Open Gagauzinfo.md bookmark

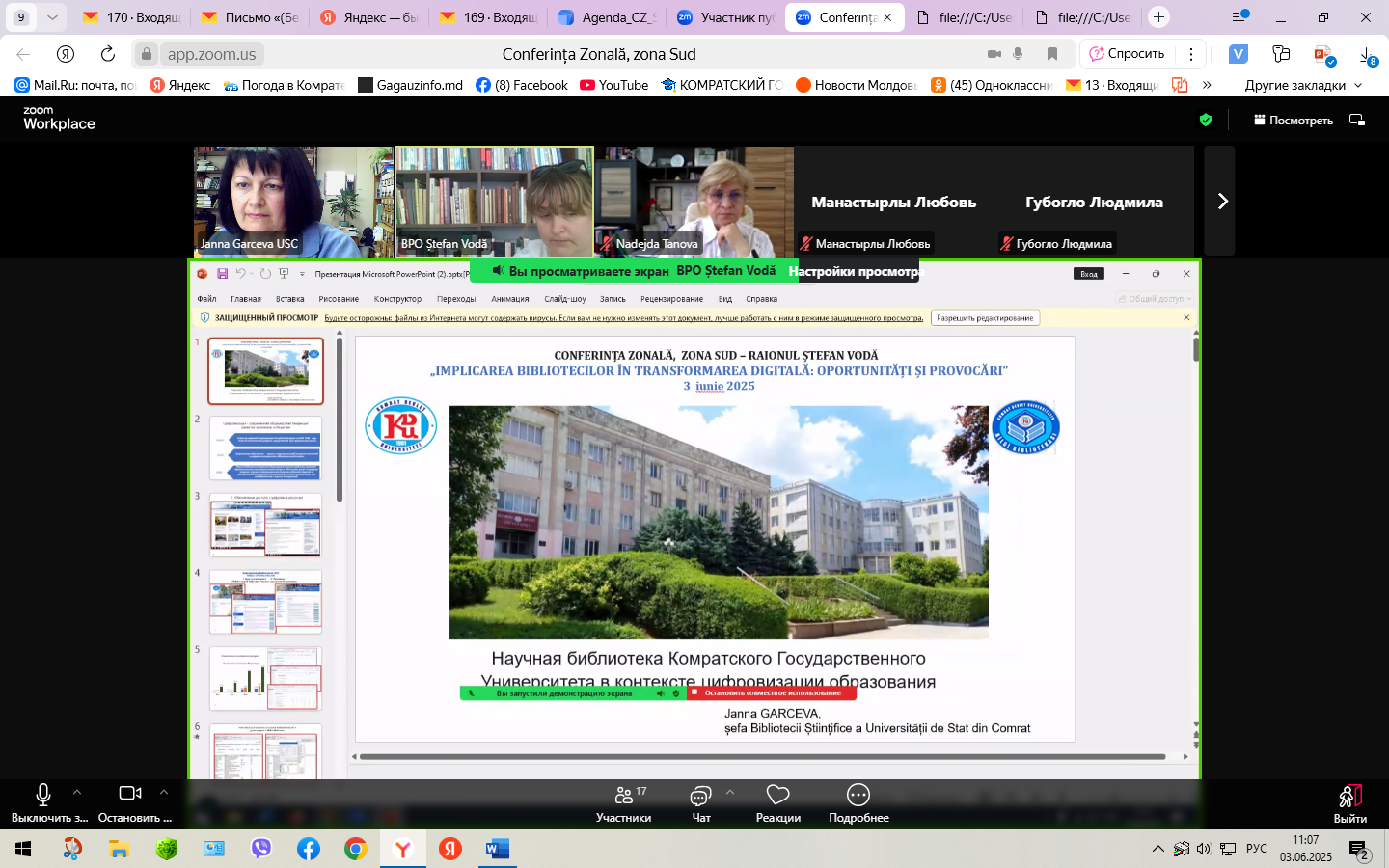coord(410,85)
